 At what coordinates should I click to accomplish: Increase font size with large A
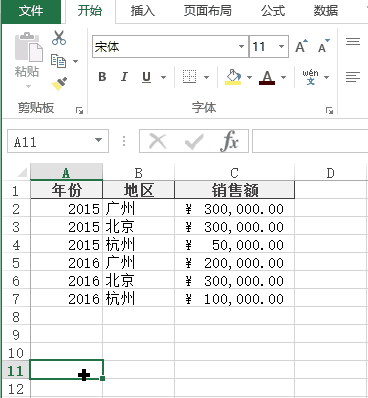[301, 47]
